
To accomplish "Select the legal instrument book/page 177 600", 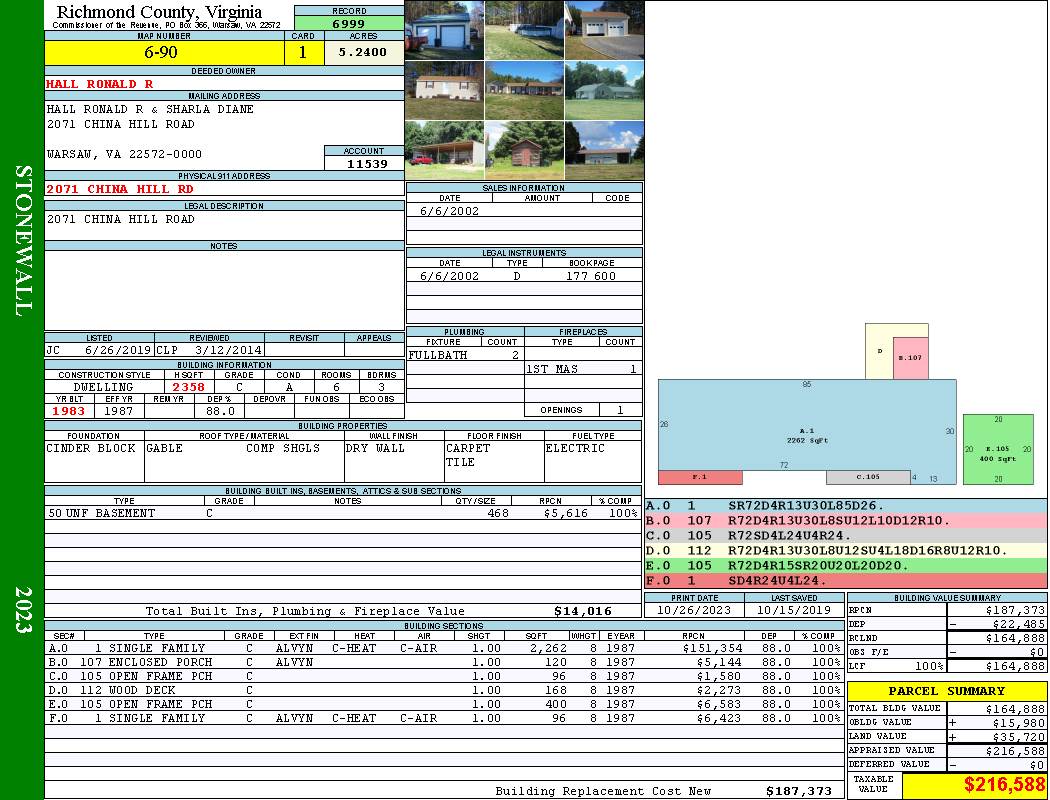I will click(591, 276).
